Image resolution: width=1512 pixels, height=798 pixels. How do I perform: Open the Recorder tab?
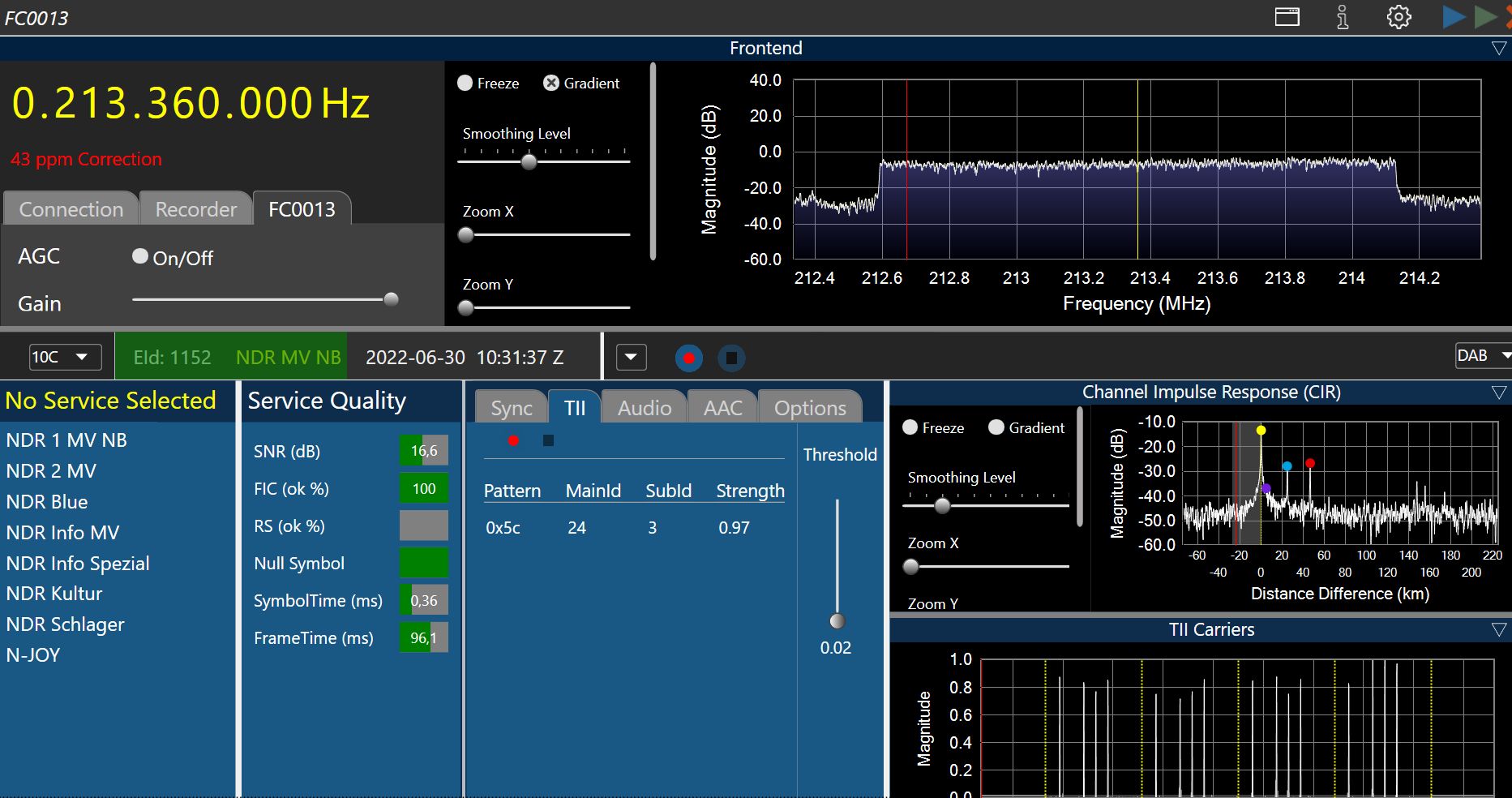click(x=195, y=209)
